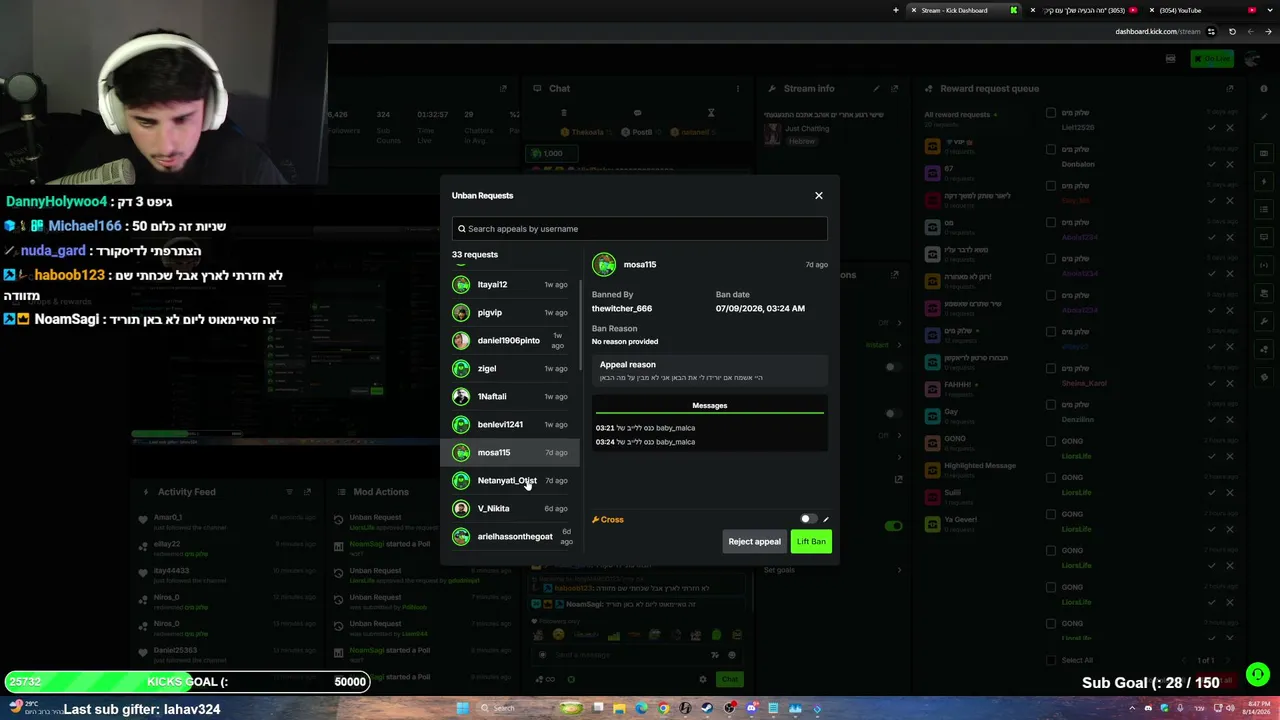Open the profile avatar menu
The image size is (1280, 720).
(1253, 59)
